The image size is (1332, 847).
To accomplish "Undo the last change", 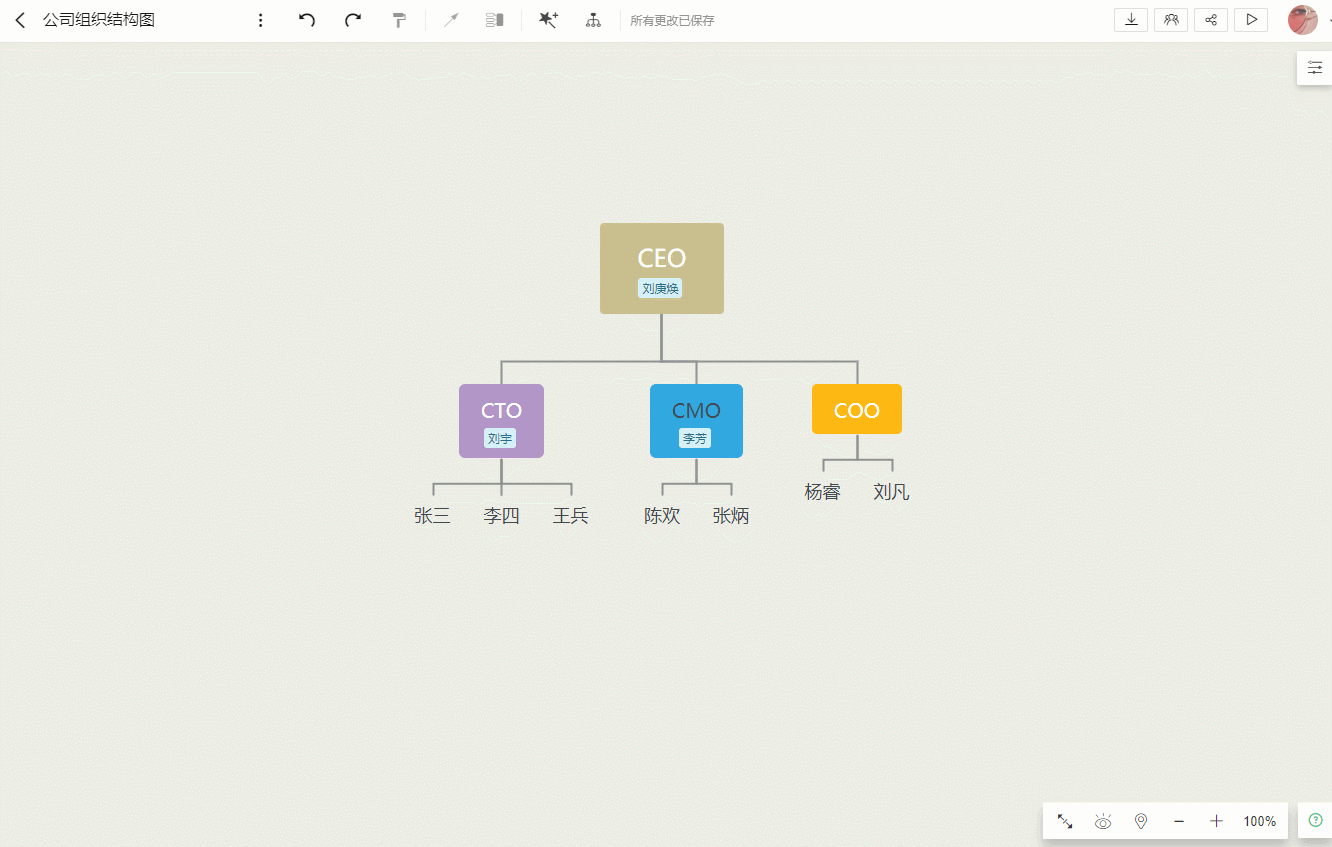I will coord(307,19).
